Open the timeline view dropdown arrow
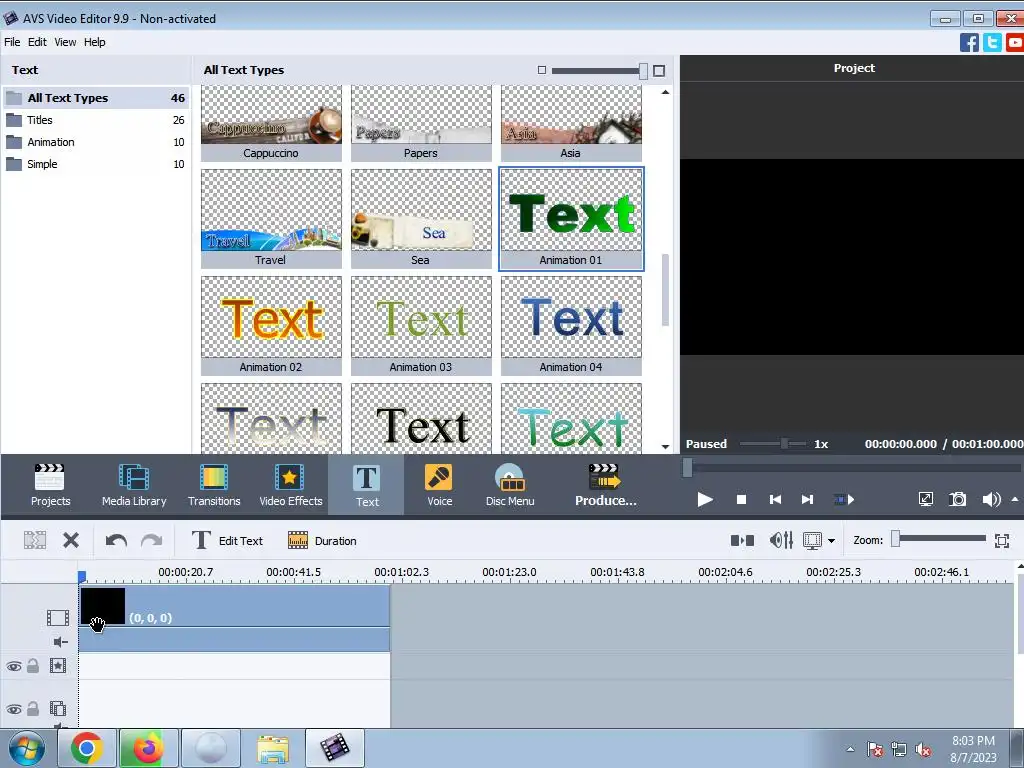Image resolution: width=1024 pixels, height=768 pixels. (831, 541)
